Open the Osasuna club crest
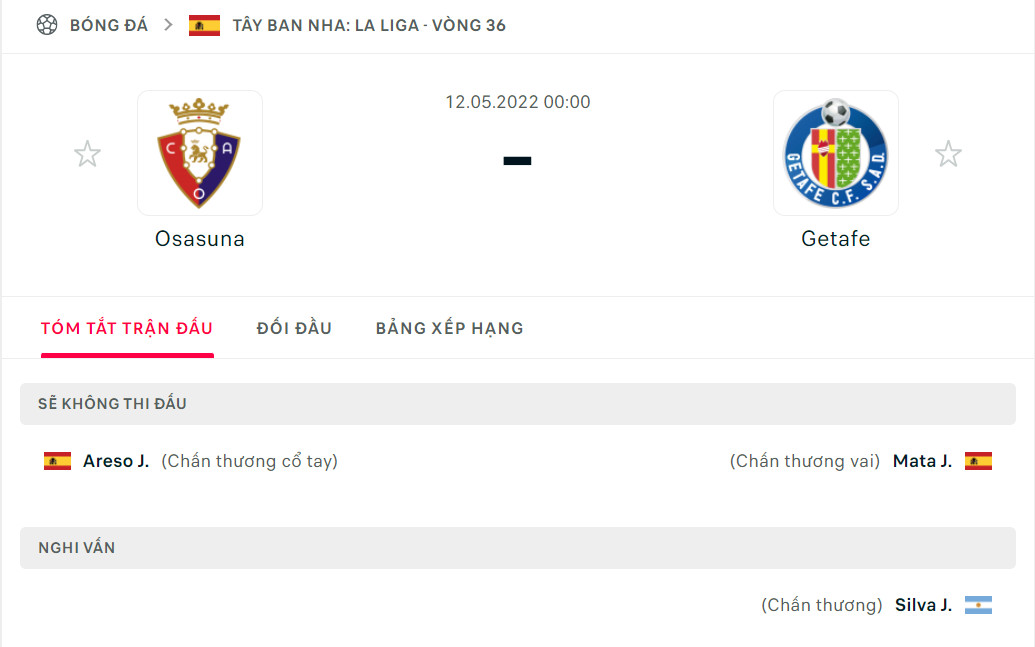Screen dimensions: 1035x647 point(199,153)
